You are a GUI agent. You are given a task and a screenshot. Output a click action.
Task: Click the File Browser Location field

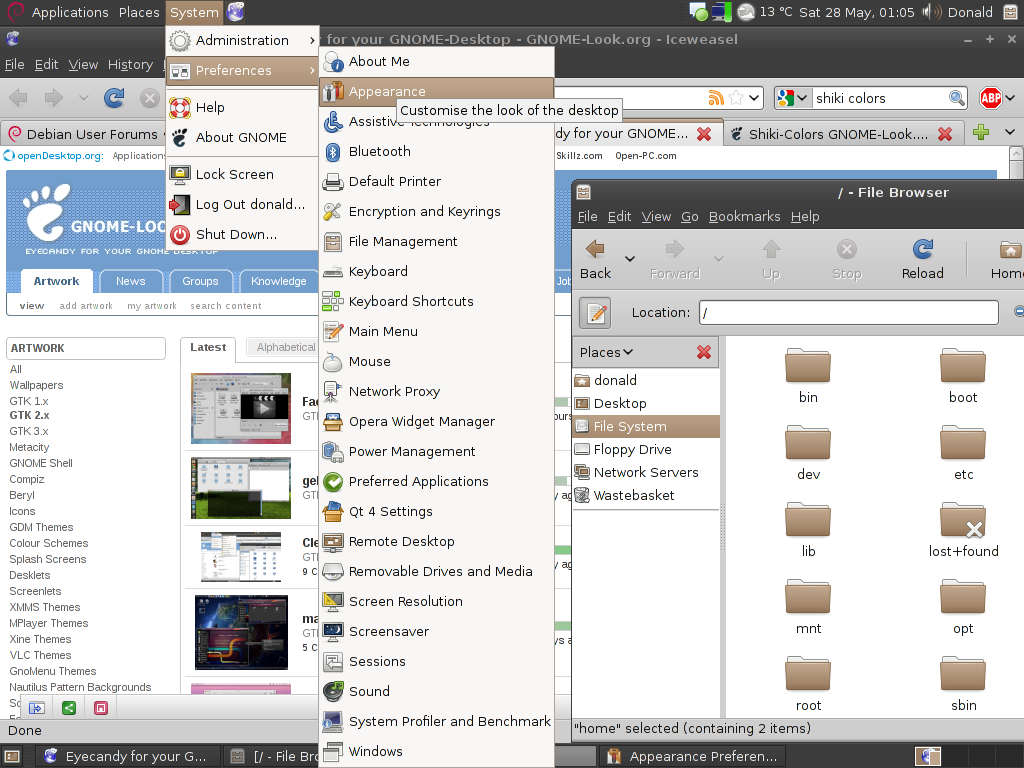click(849, 313)
